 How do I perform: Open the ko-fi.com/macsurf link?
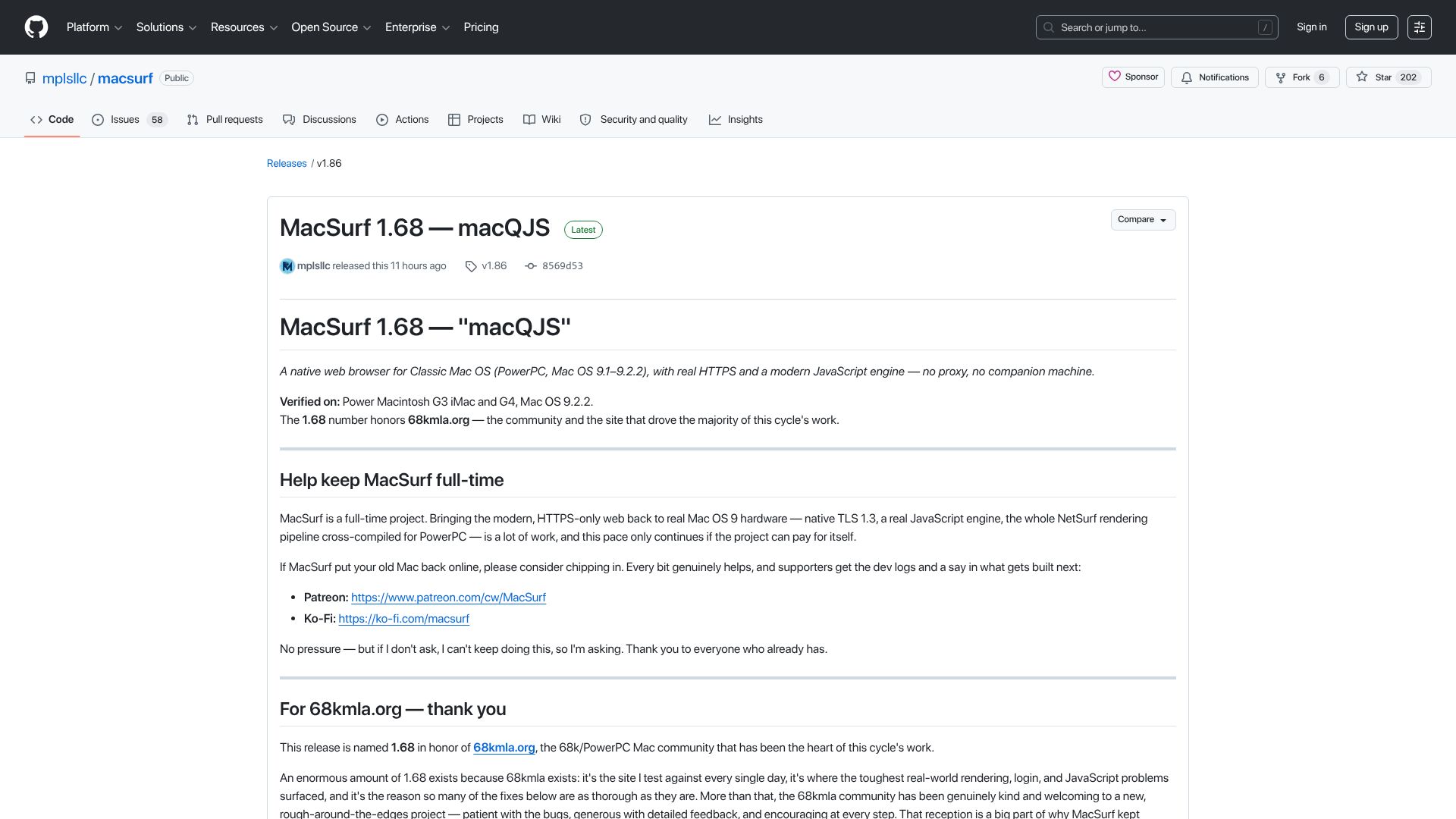coord(403,619)
